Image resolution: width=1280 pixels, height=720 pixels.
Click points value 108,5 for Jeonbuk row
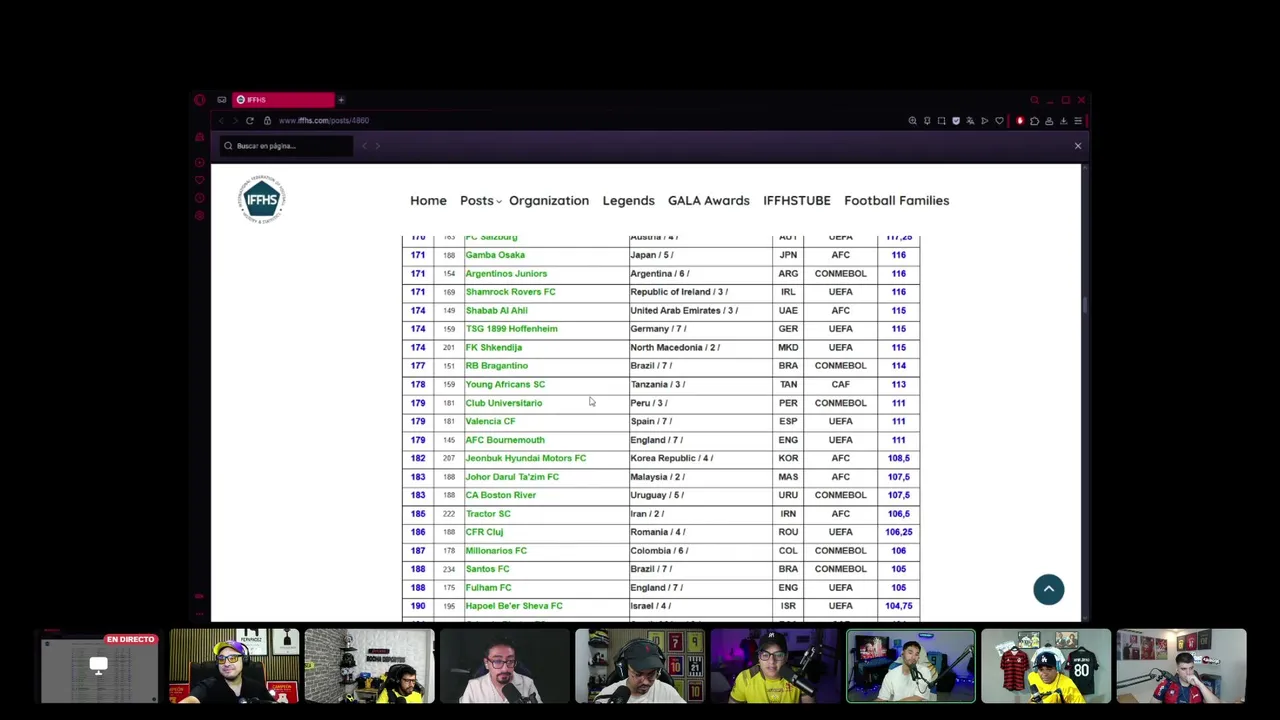(x=898, y=458)
